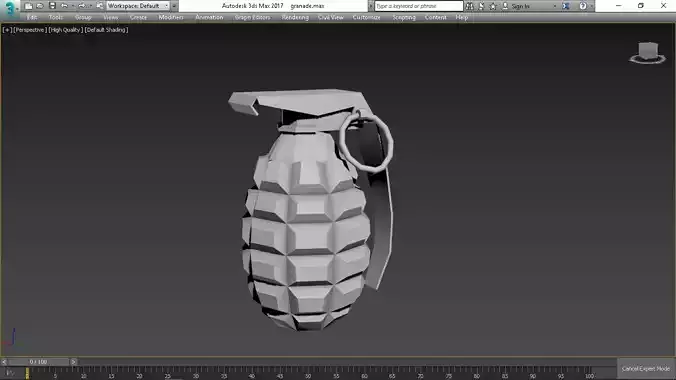This screenshot has height=380, width=676.
Task: Click the [High Quality] viewport label
Action: [65, 30]
